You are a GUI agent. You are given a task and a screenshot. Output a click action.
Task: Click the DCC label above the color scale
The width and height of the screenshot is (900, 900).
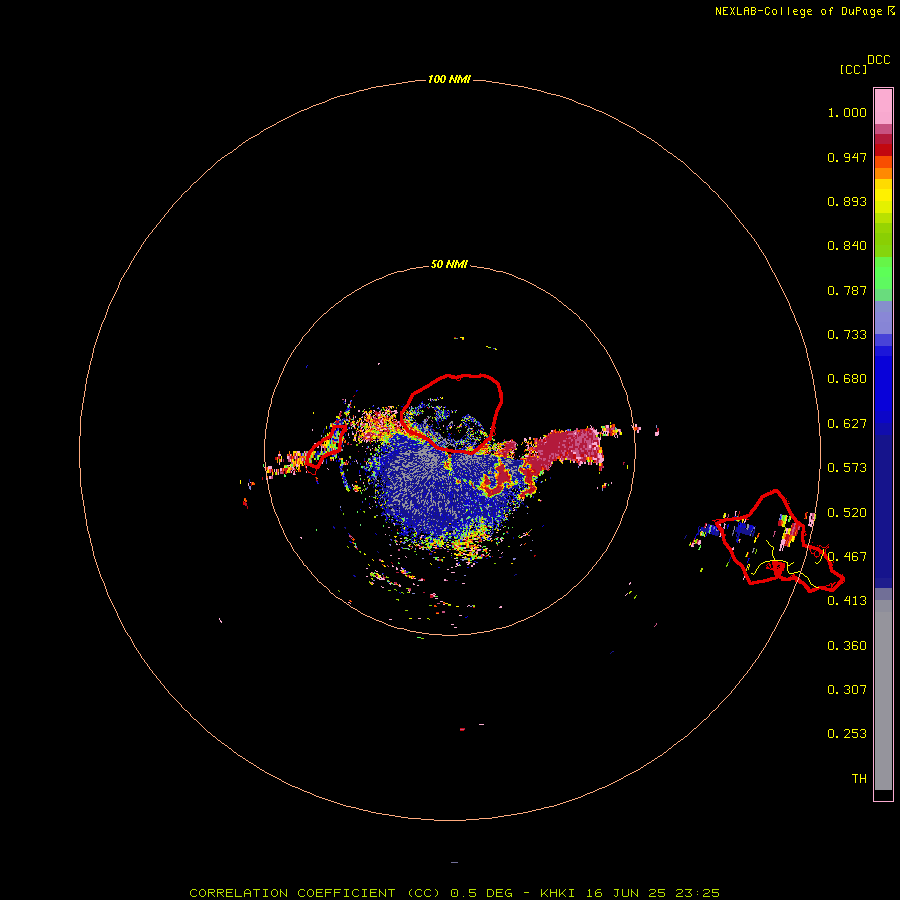tap(879, 60)
